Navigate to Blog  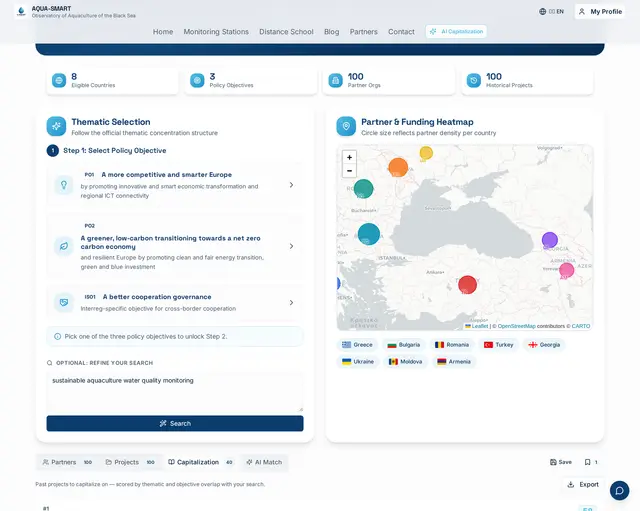(x=331, y=31)
